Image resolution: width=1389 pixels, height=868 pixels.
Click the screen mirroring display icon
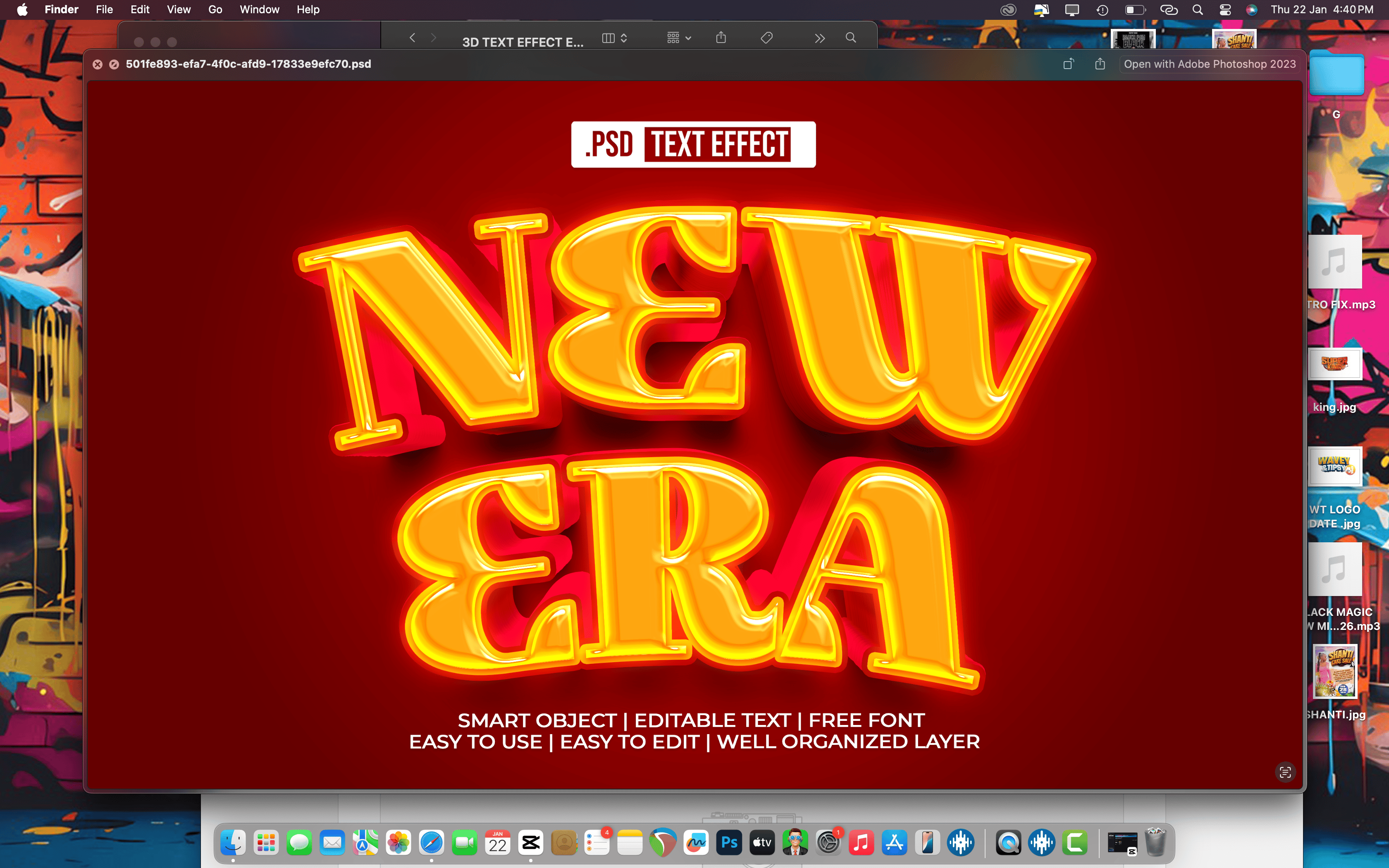tap(1072, 10)
